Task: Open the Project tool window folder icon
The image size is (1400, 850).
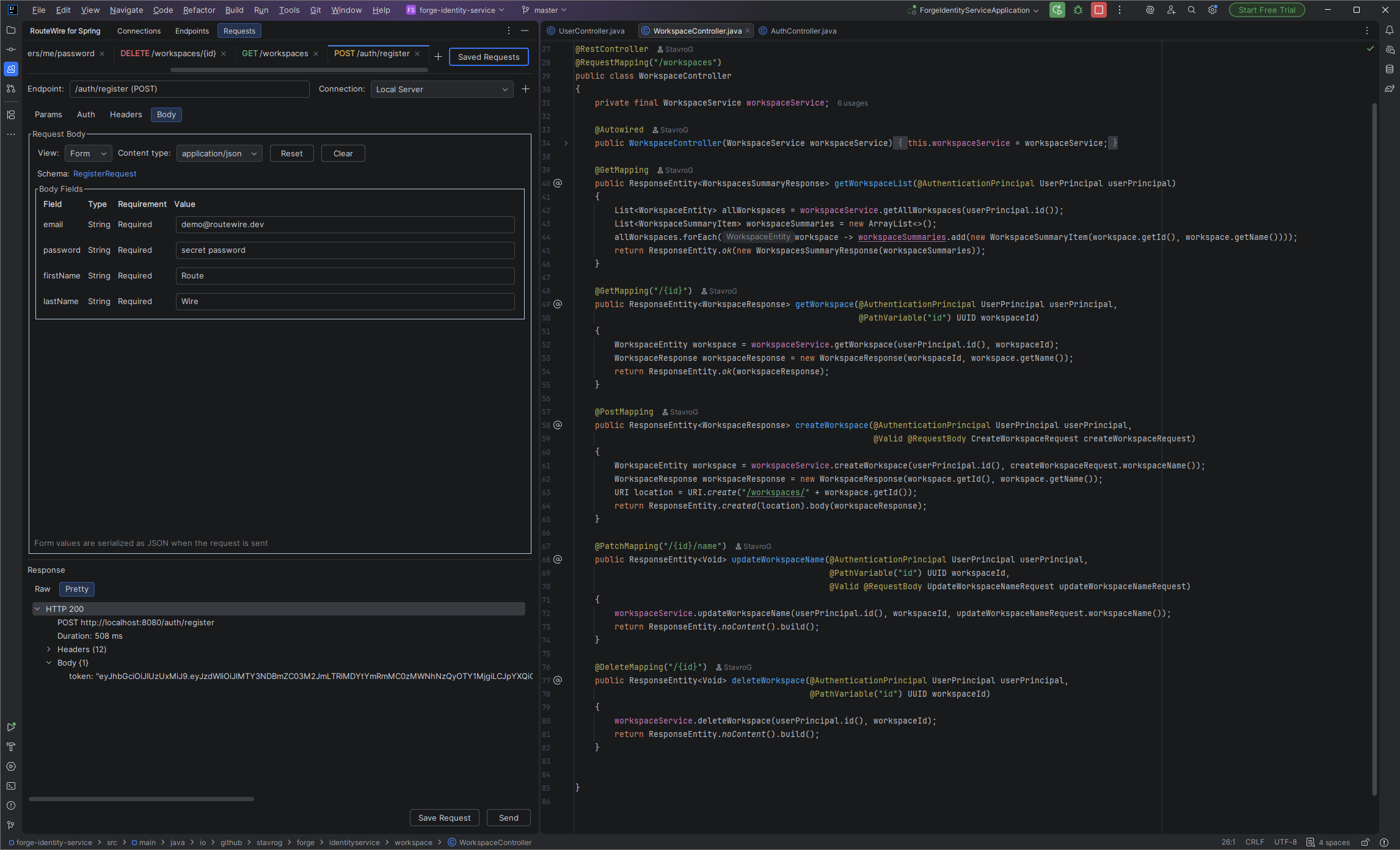Action: pos(10,30)
